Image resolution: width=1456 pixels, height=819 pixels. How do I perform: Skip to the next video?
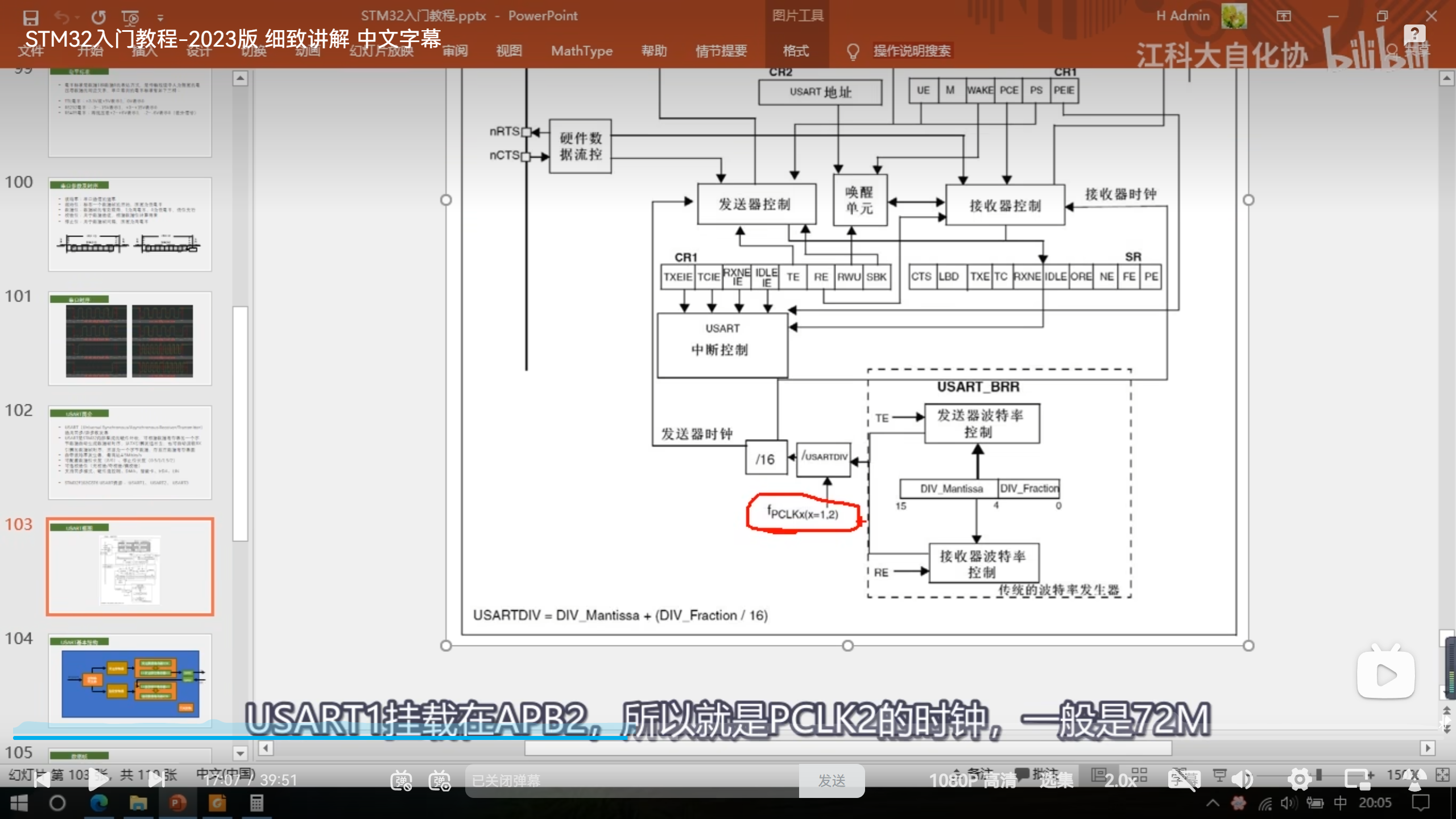tap(156, 780)
